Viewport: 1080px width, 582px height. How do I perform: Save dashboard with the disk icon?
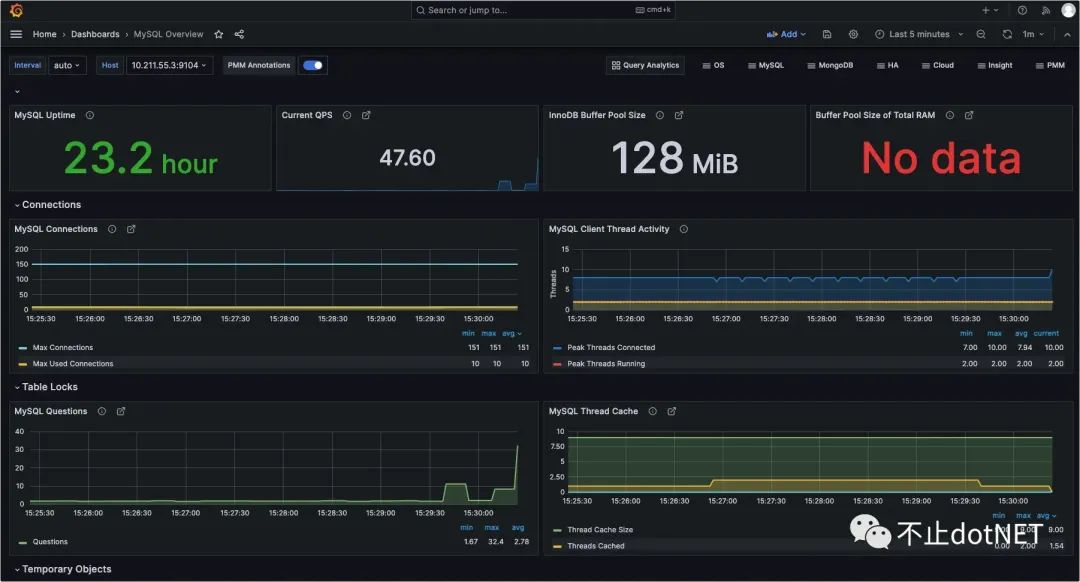point(827,34)
